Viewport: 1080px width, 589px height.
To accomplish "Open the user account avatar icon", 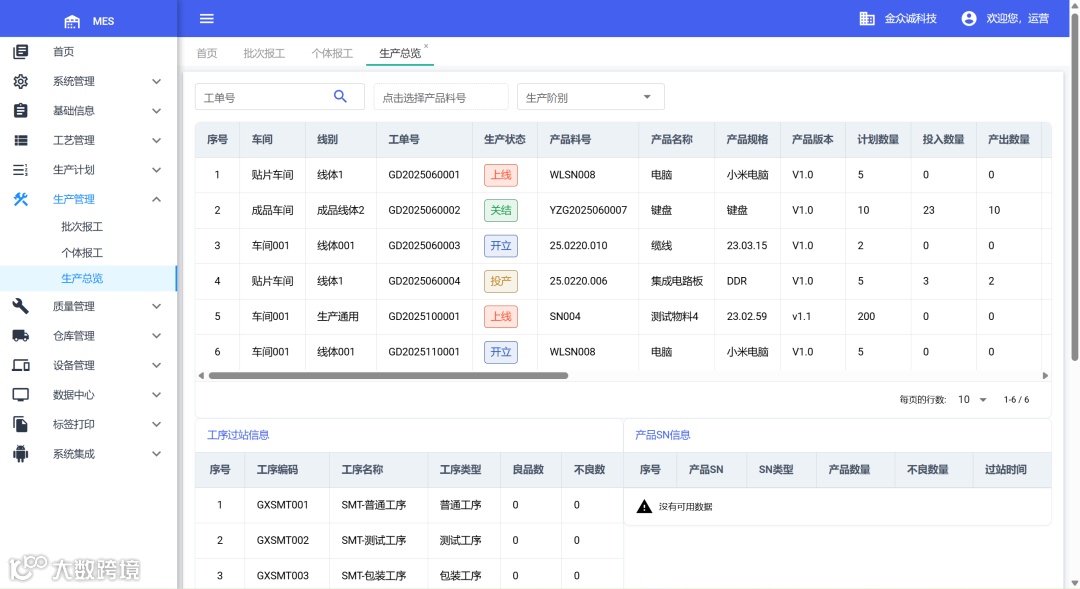I will 968,19.
